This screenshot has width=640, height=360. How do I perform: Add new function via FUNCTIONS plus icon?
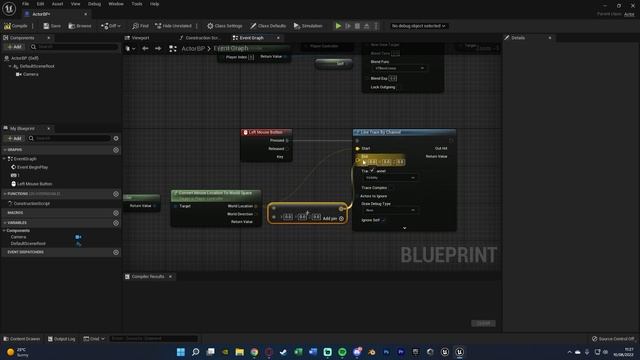tap(116, 194)
